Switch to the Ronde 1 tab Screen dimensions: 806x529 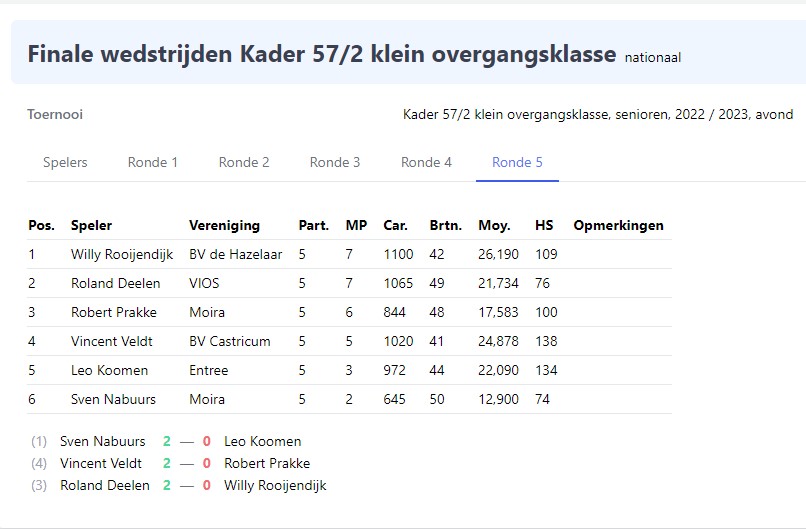[153, 162]
